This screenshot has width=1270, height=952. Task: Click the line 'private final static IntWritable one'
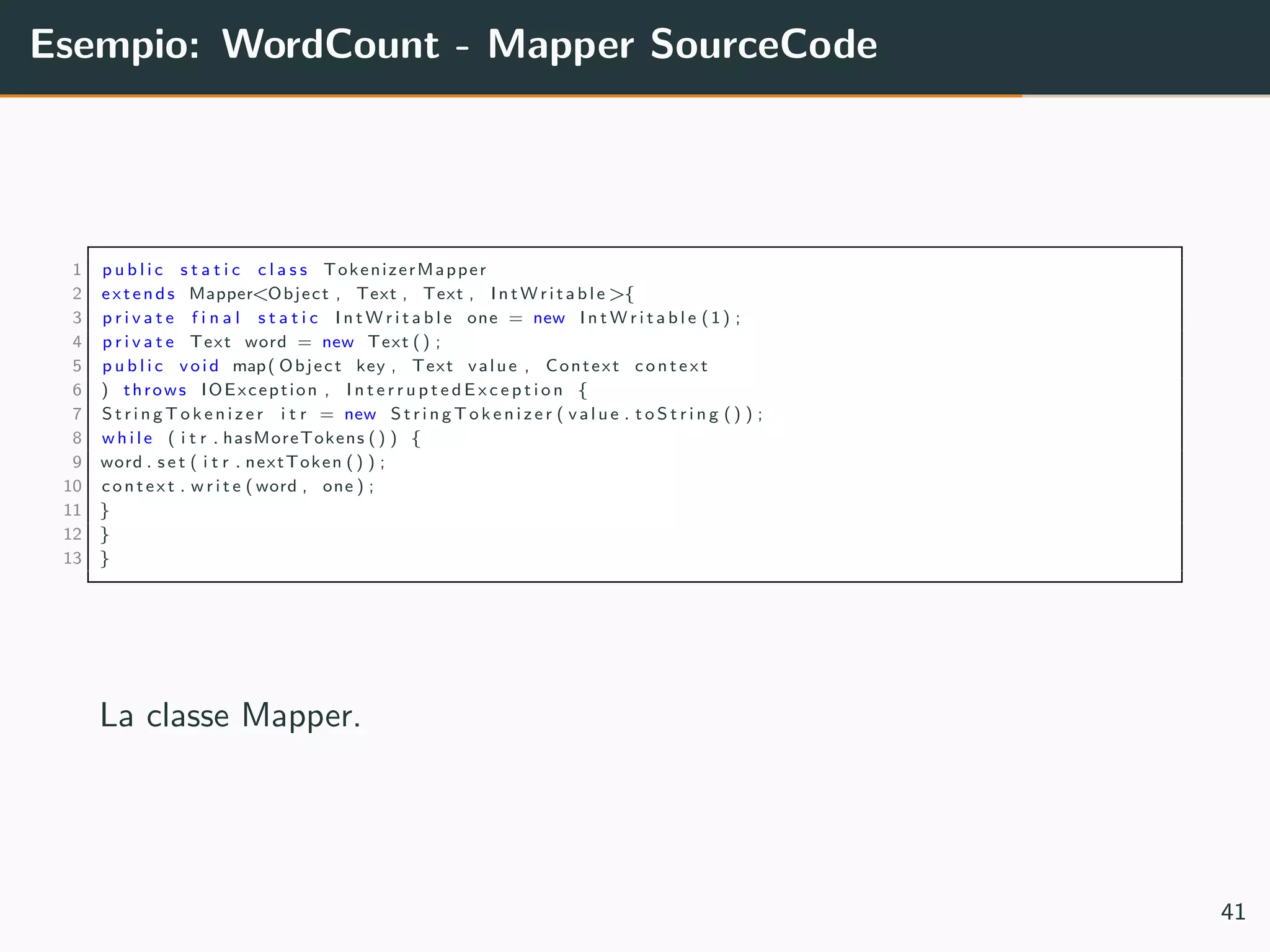[422, 318]
